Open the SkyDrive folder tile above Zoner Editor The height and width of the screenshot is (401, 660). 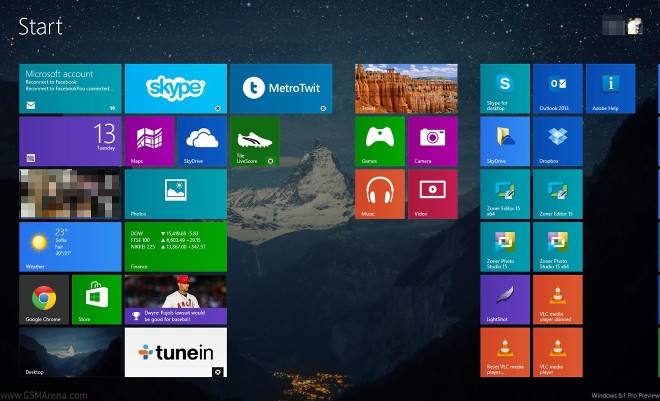click(x=505, y=141)
